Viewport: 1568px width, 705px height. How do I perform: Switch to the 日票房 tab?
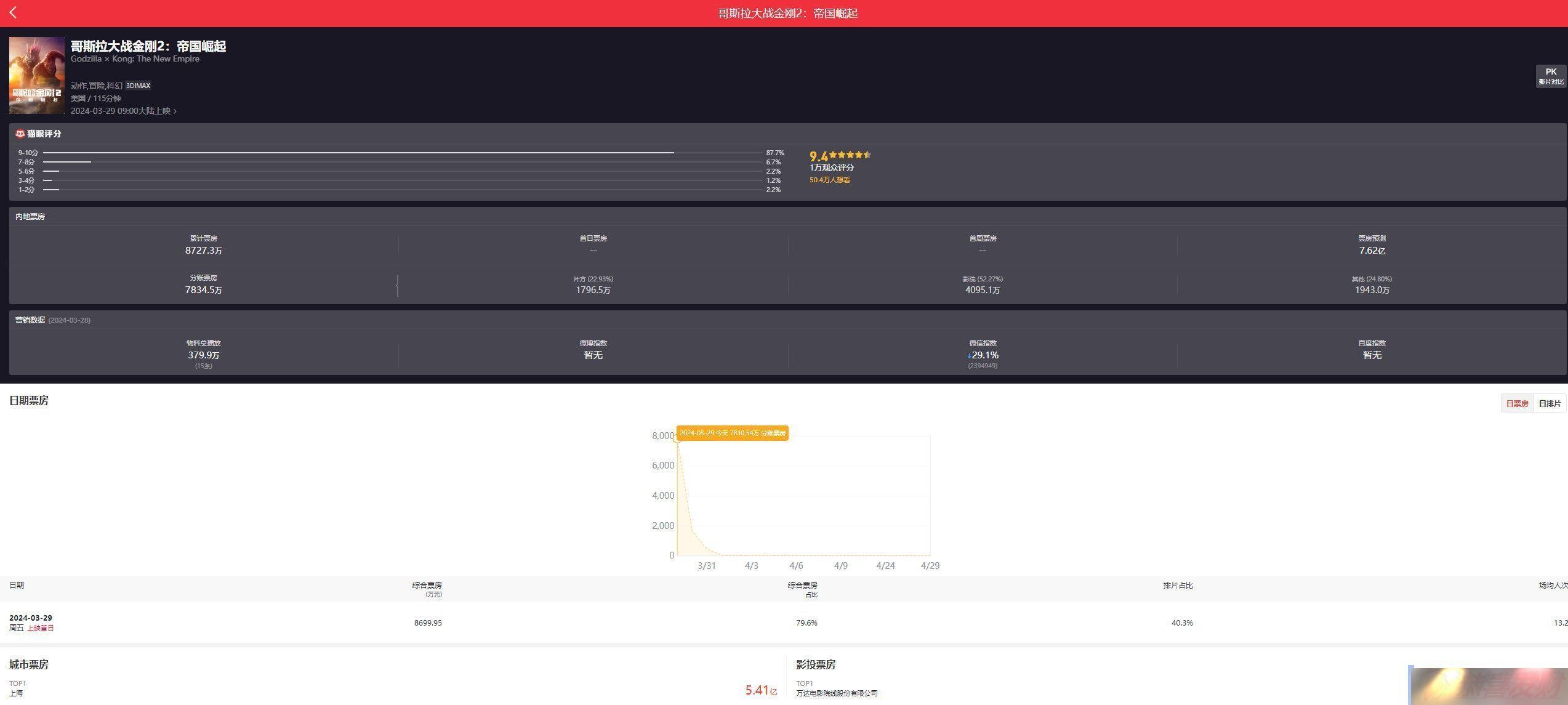tap(1517, 403)
